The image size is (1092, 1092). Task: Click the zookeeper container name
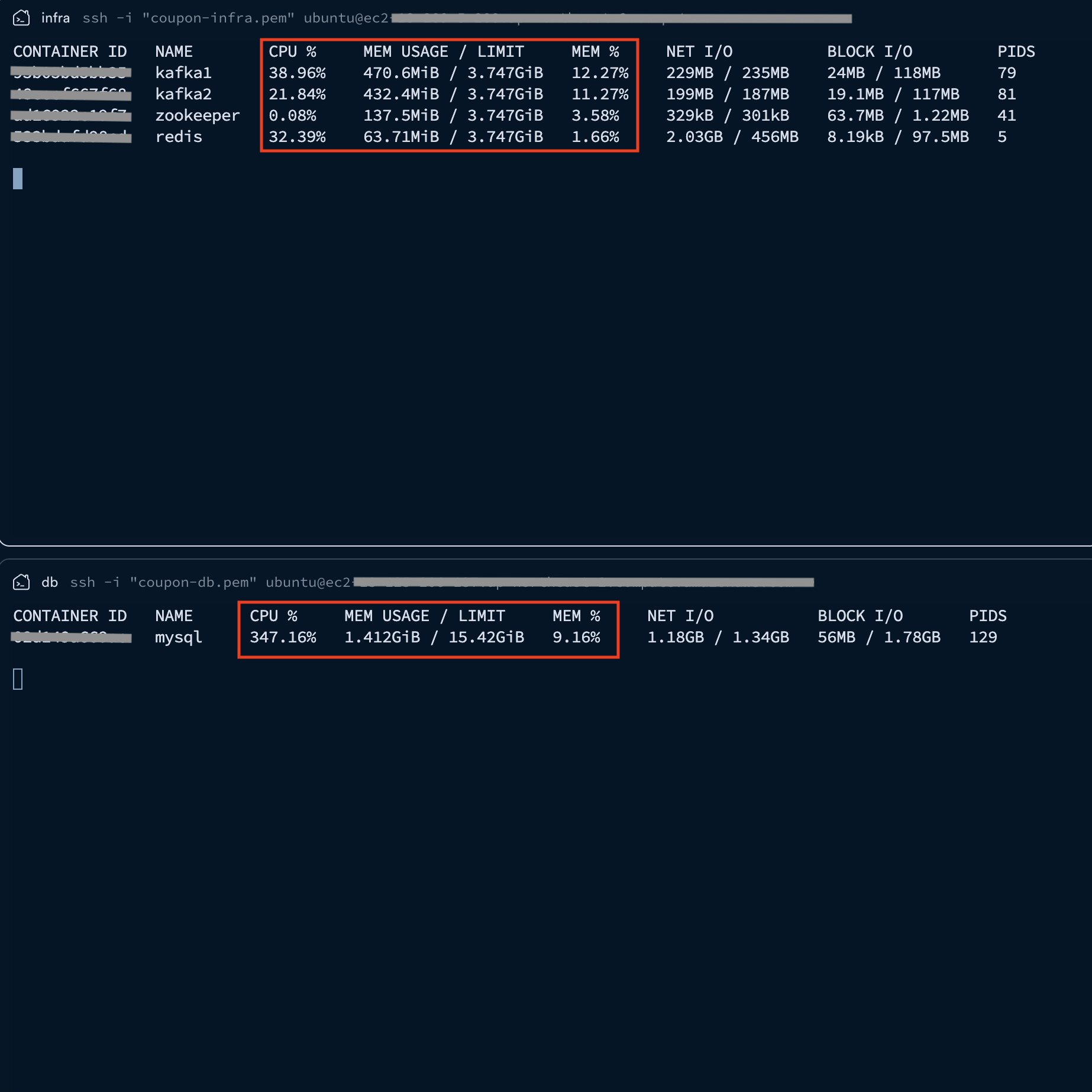198,115
